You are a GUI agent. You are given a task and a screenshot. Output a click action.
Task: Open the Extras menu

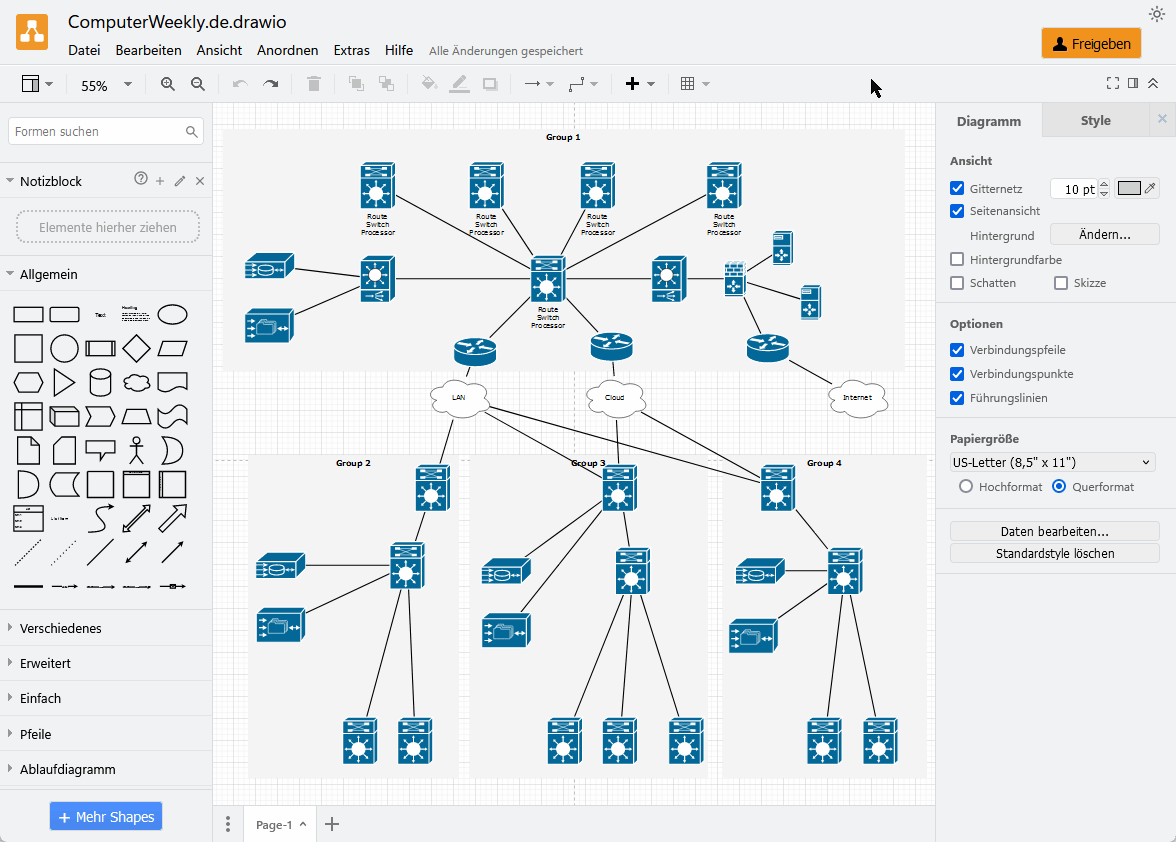(x=351, y=50)
